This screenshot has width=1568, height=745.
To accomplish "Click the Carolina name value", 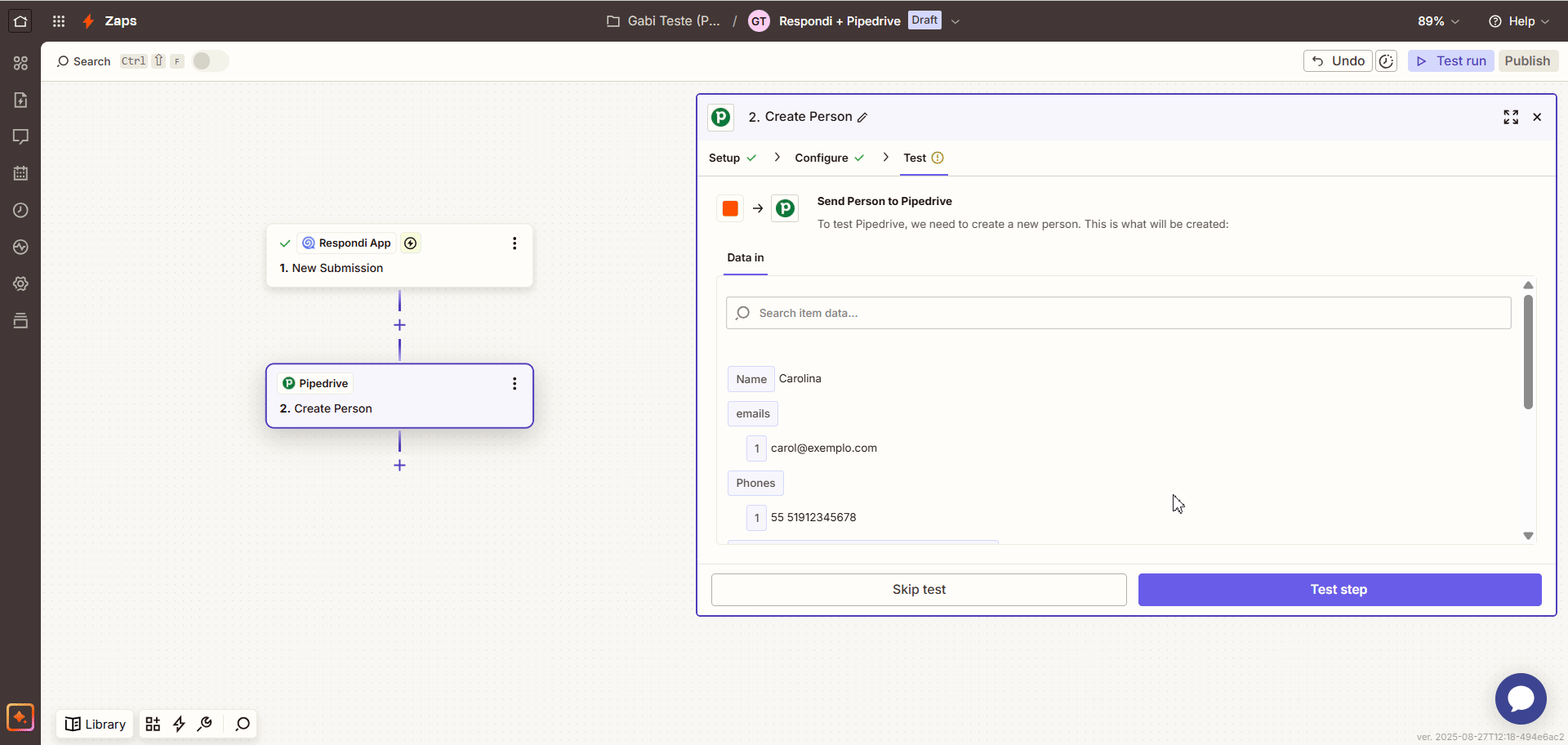I will [x=800, y=379].
